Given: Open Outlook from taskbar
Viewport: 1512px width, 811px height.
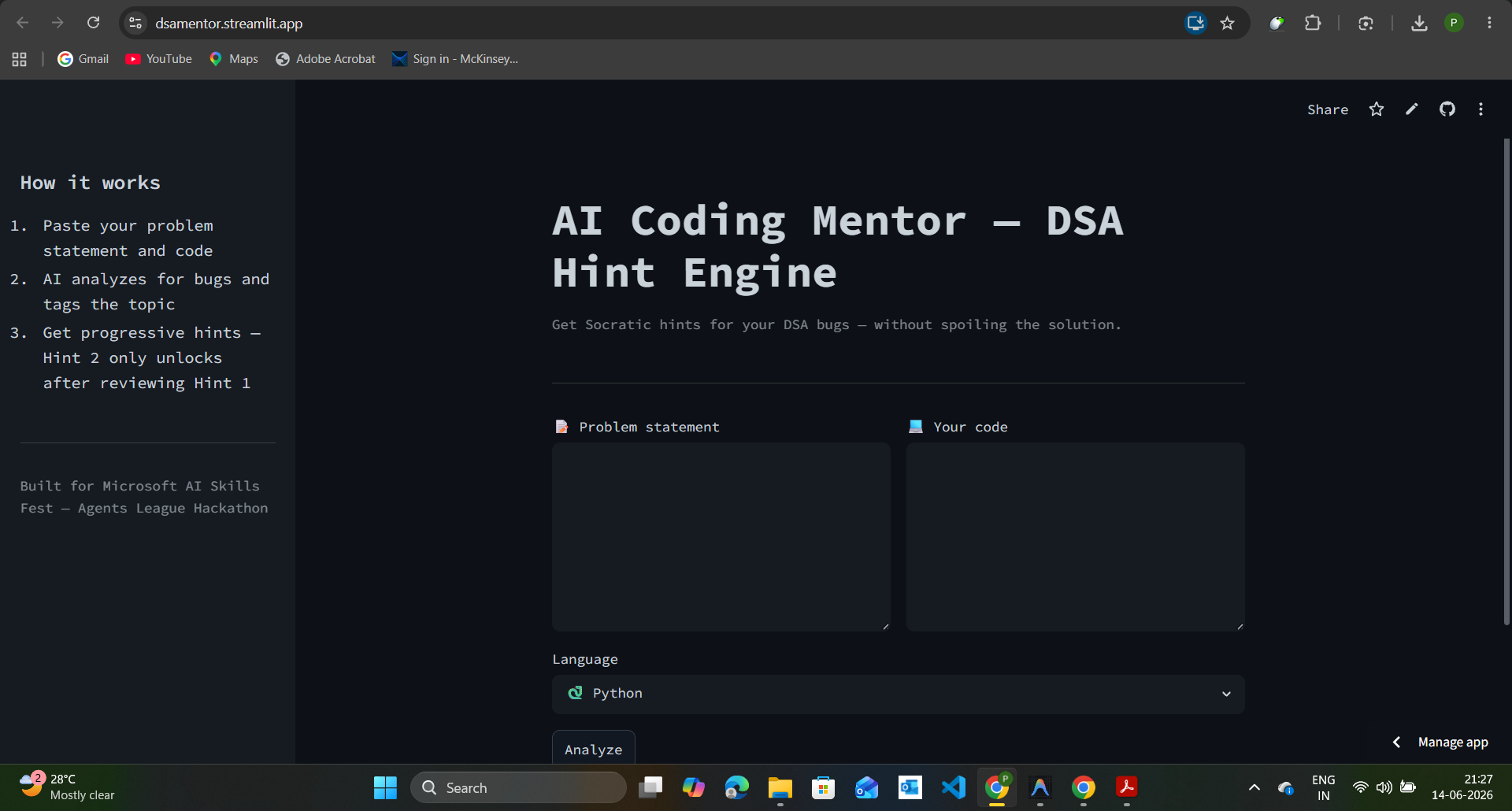Looking at the screenshot, I should point(910,787).
